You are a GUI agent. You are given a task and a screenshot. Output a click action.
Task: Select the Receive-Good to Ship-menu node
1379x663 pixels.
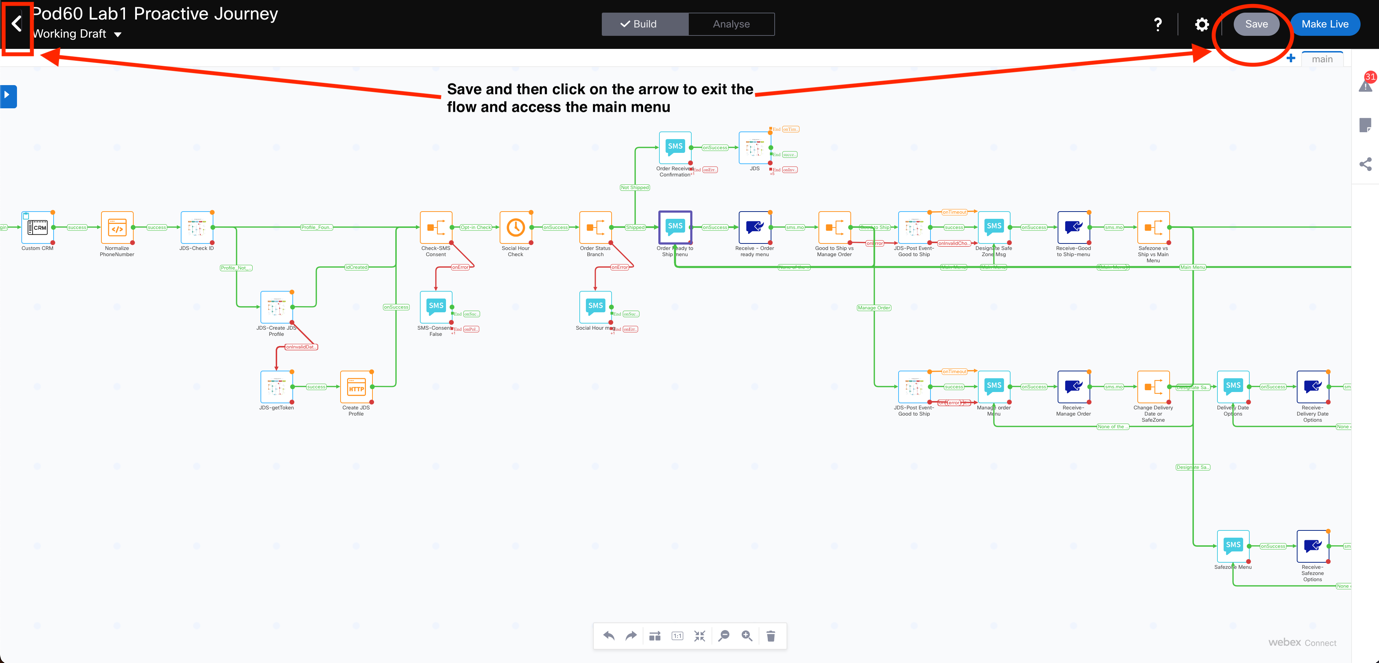point(1073,228)
